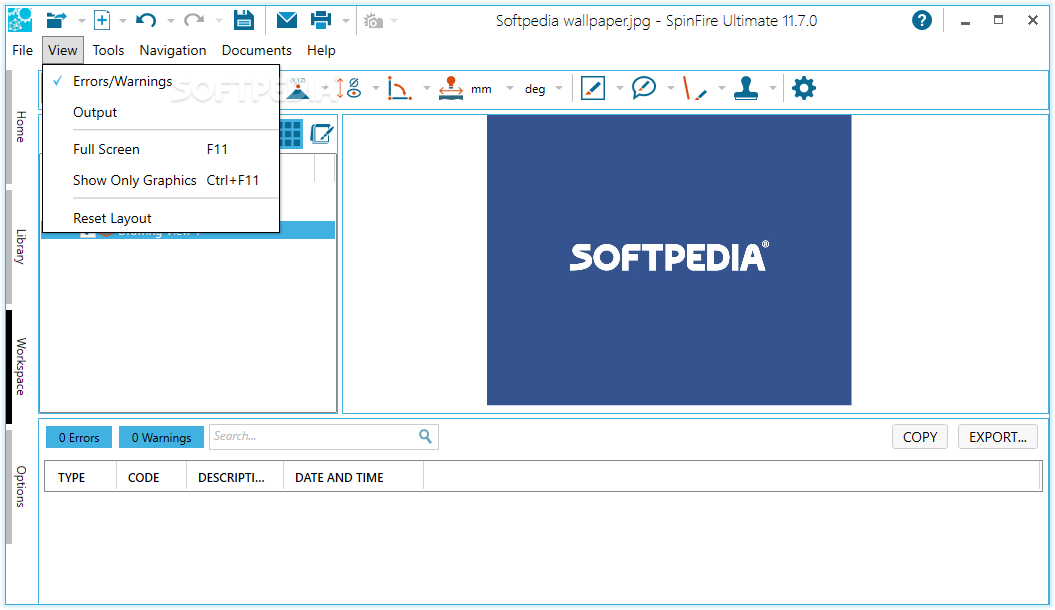This screenshot has height=610, width=1055.
Task: Print using the printer icon
Action: tap(321, 20)
